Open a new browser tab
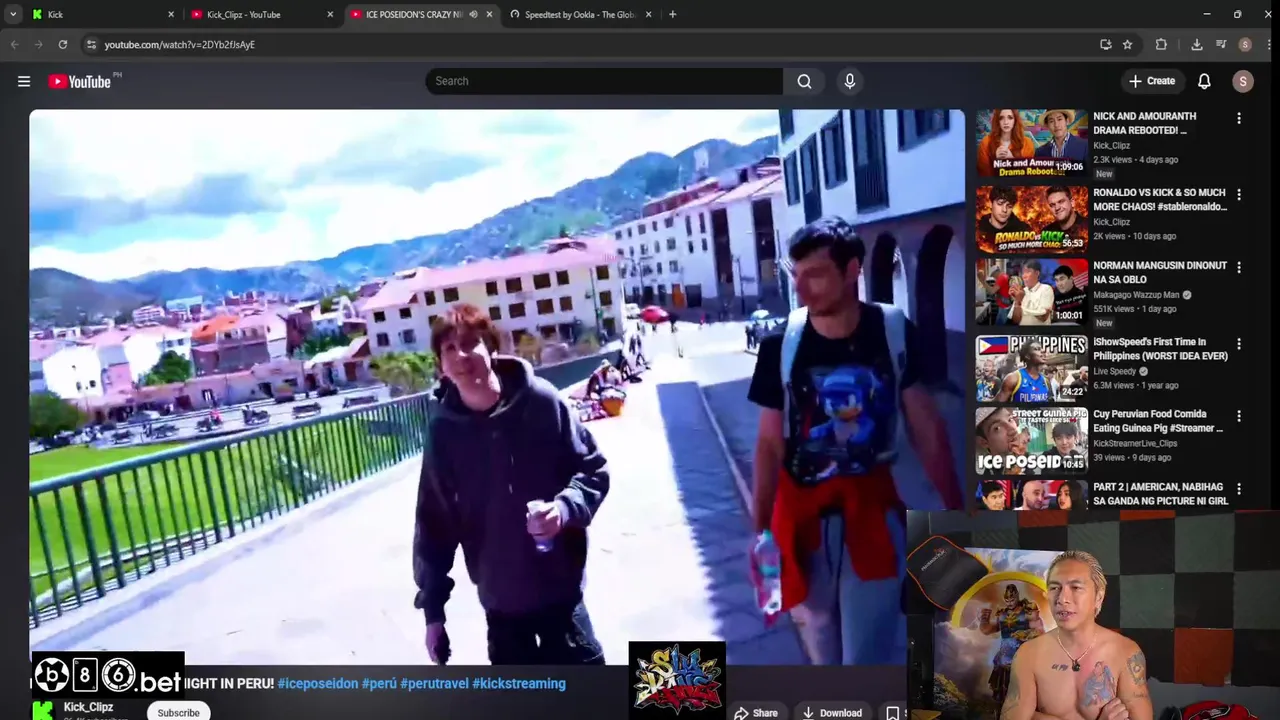This screenshot has width=1280, height=720. pyautogui.click(x=672, y=14)
